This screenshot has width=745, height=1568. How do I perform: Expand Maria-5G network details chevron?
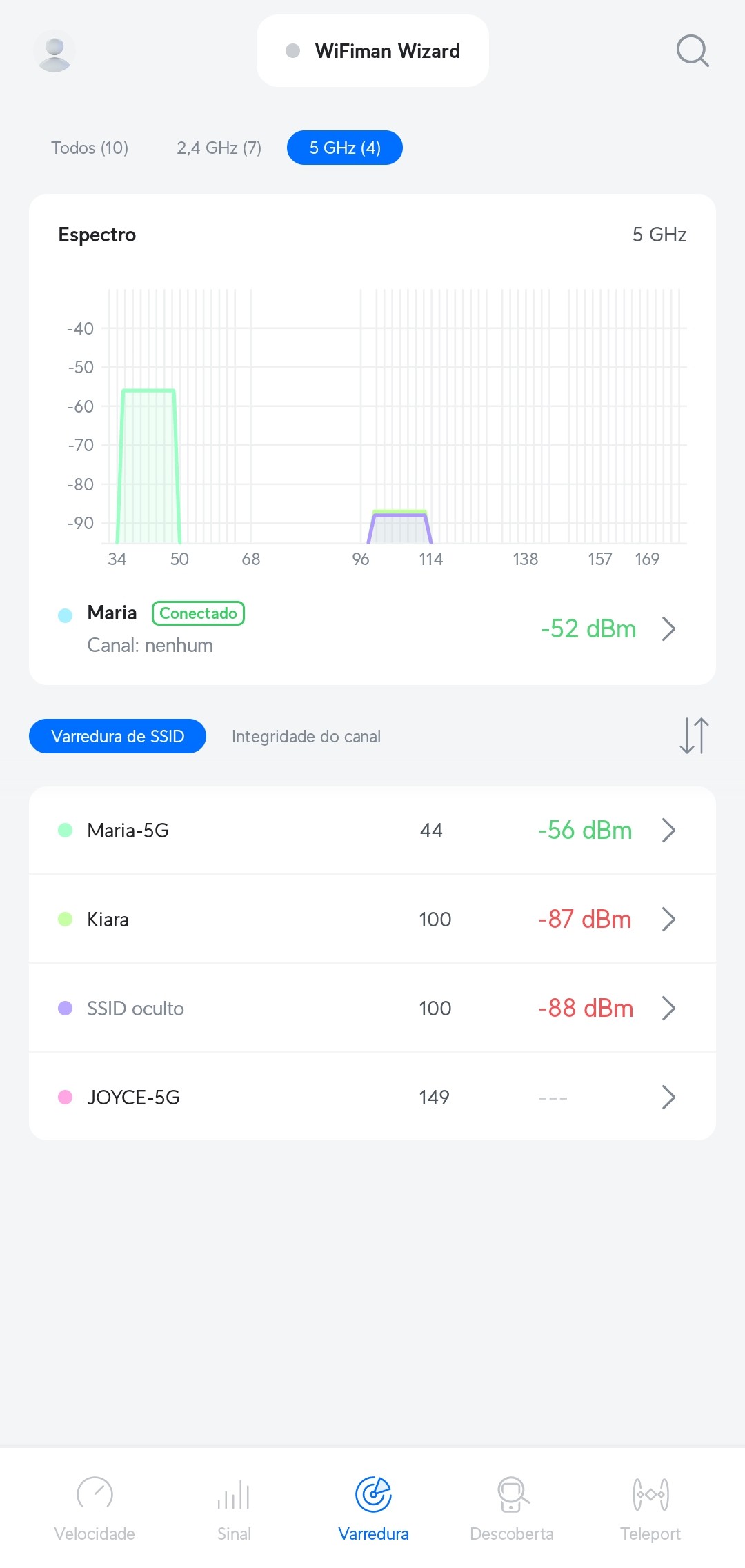click(x=668, y=830)
